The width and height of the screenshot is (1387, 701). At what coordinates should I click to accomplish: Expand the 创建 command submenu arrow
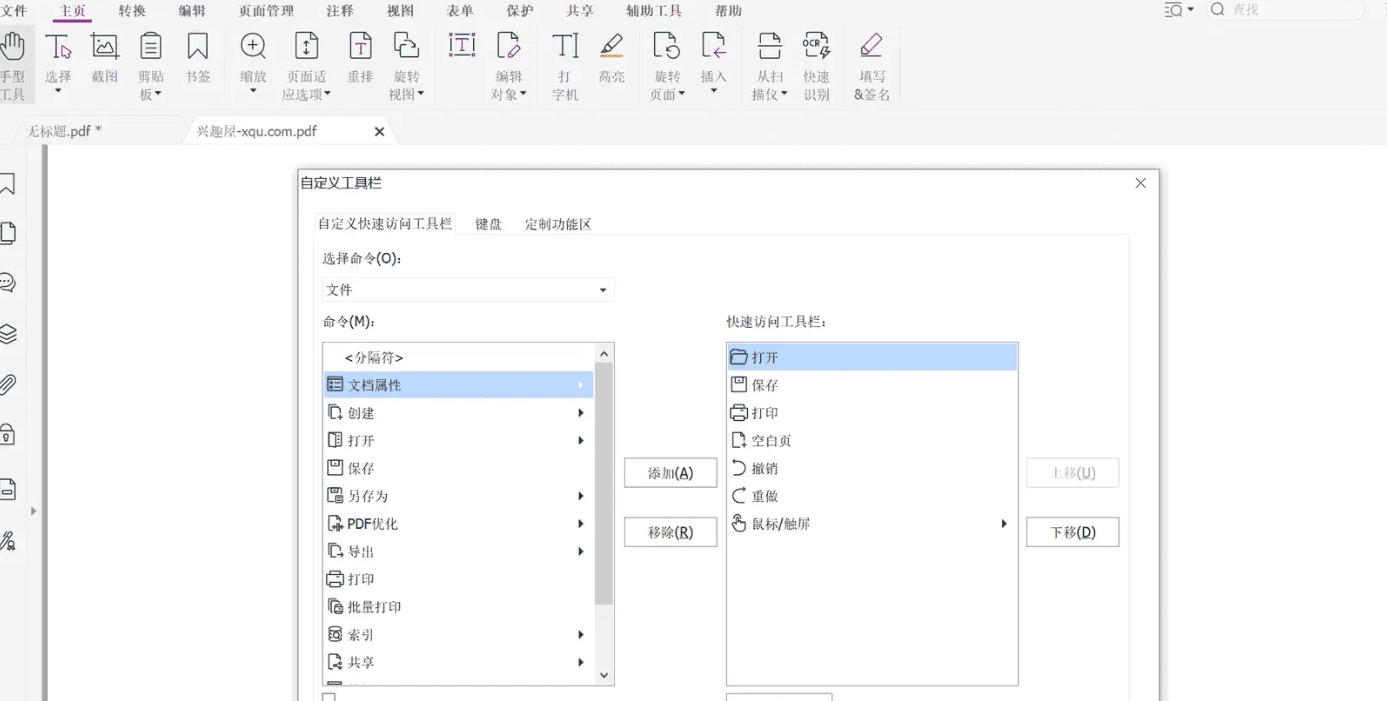(x=581, y=412)
